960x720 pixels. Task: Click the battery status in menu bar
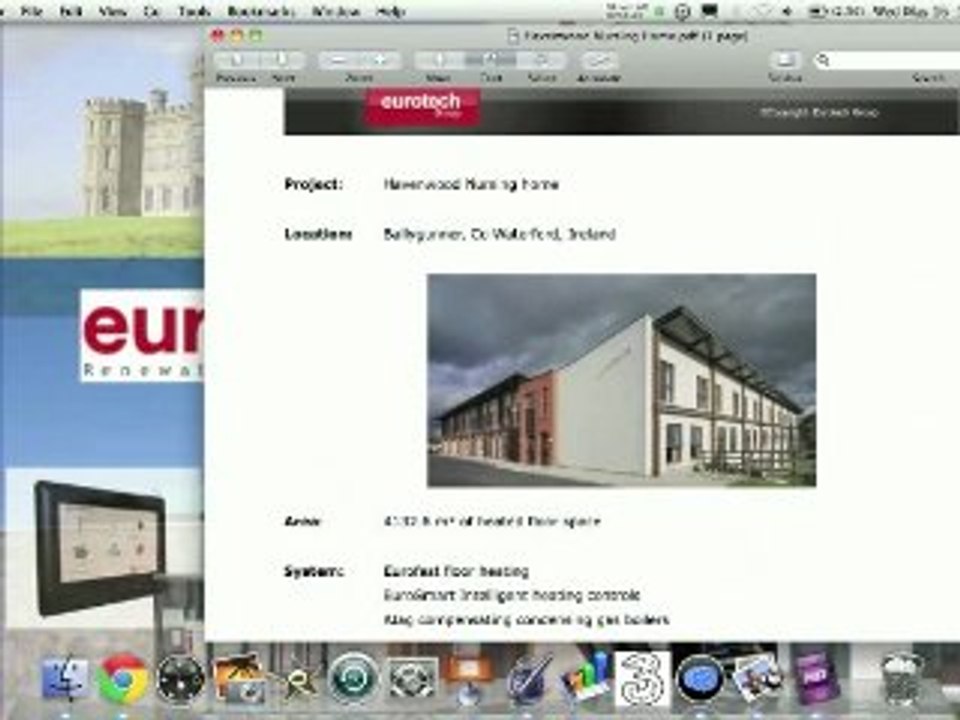(x=836, y=11)
